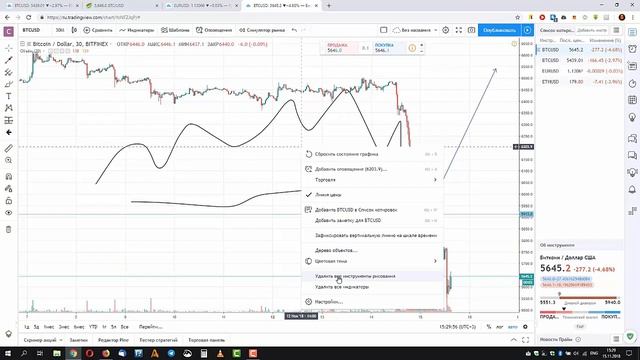Open the prediction and measurement tools

tap(9, 120)
